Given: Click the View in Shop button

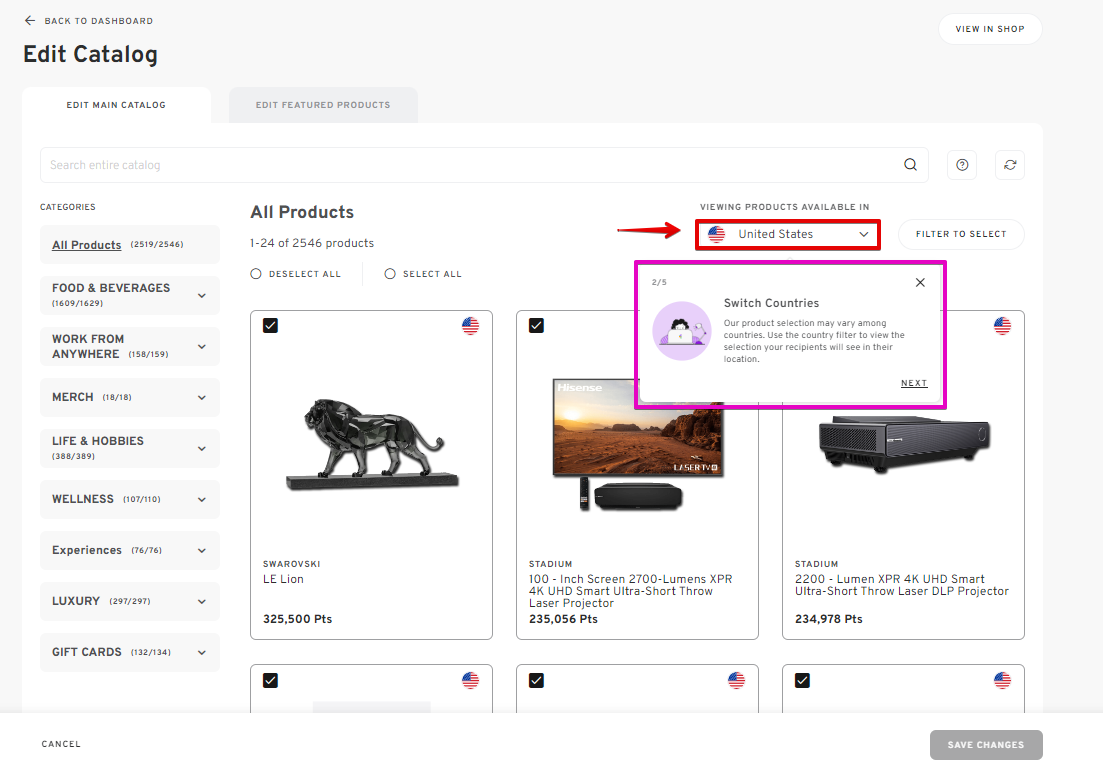Looking at the screenshot, I should 989,29.
